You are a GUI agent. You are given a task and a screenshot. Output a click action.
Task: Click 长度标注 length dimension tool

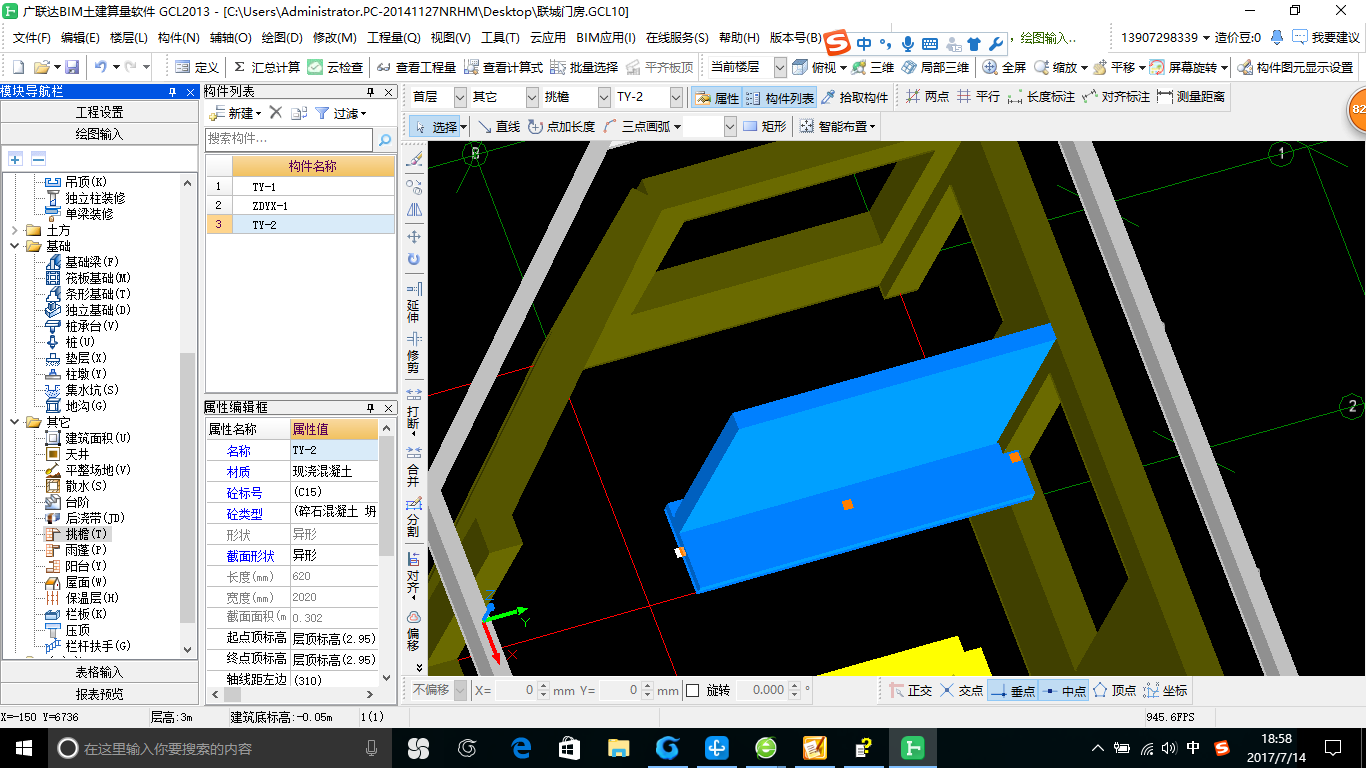pos(1042,98)
